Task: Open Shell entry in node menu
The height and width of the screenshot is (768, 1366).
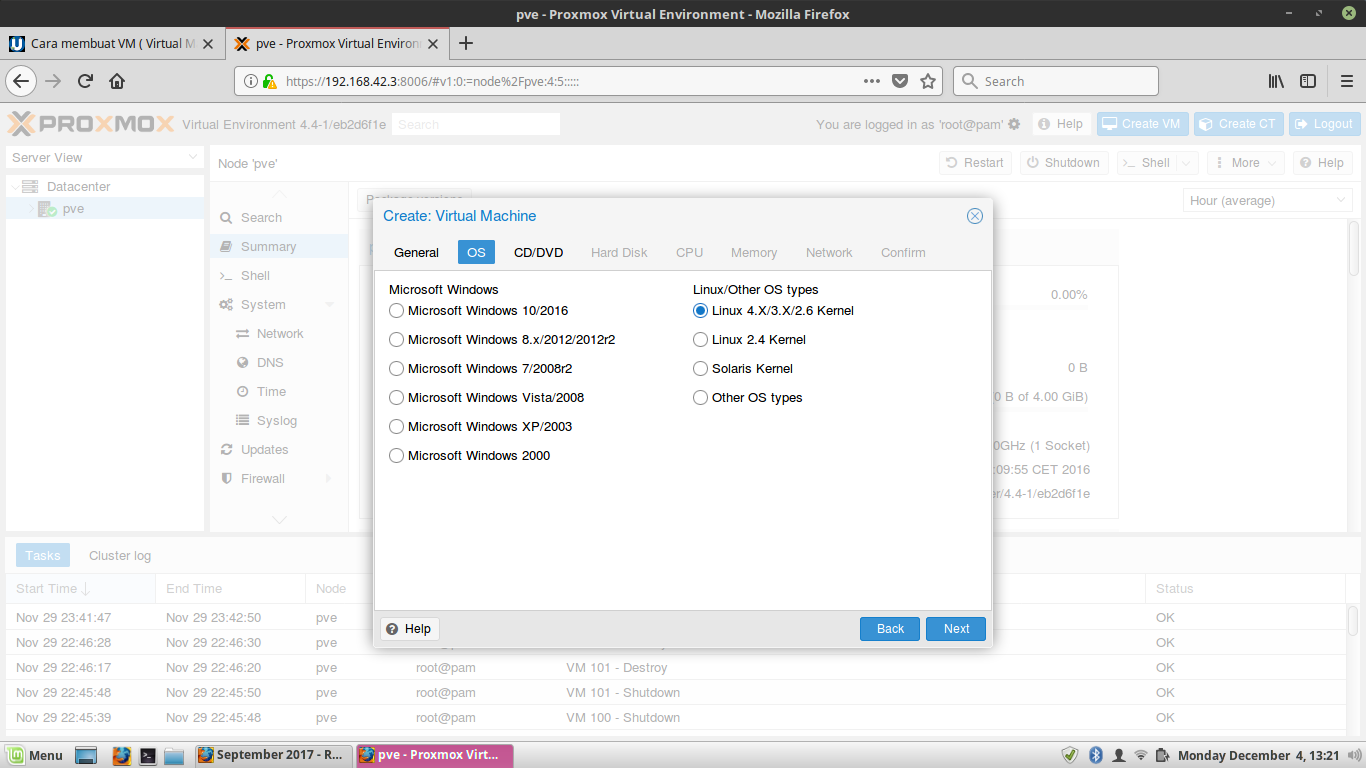Action: tap(279, 276)
